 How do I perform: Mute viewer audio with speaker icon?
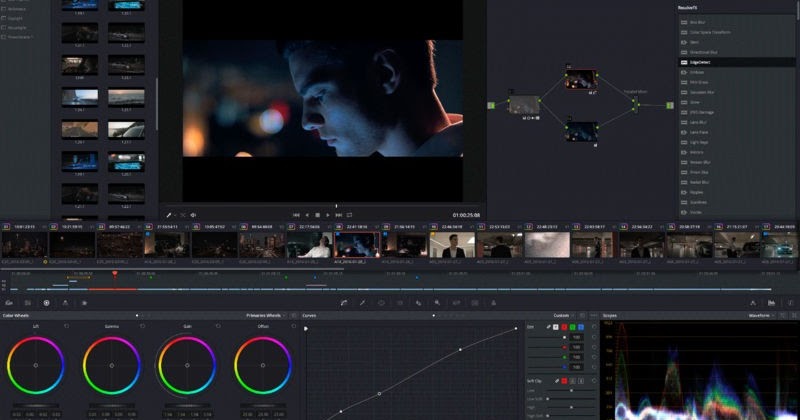193,215
